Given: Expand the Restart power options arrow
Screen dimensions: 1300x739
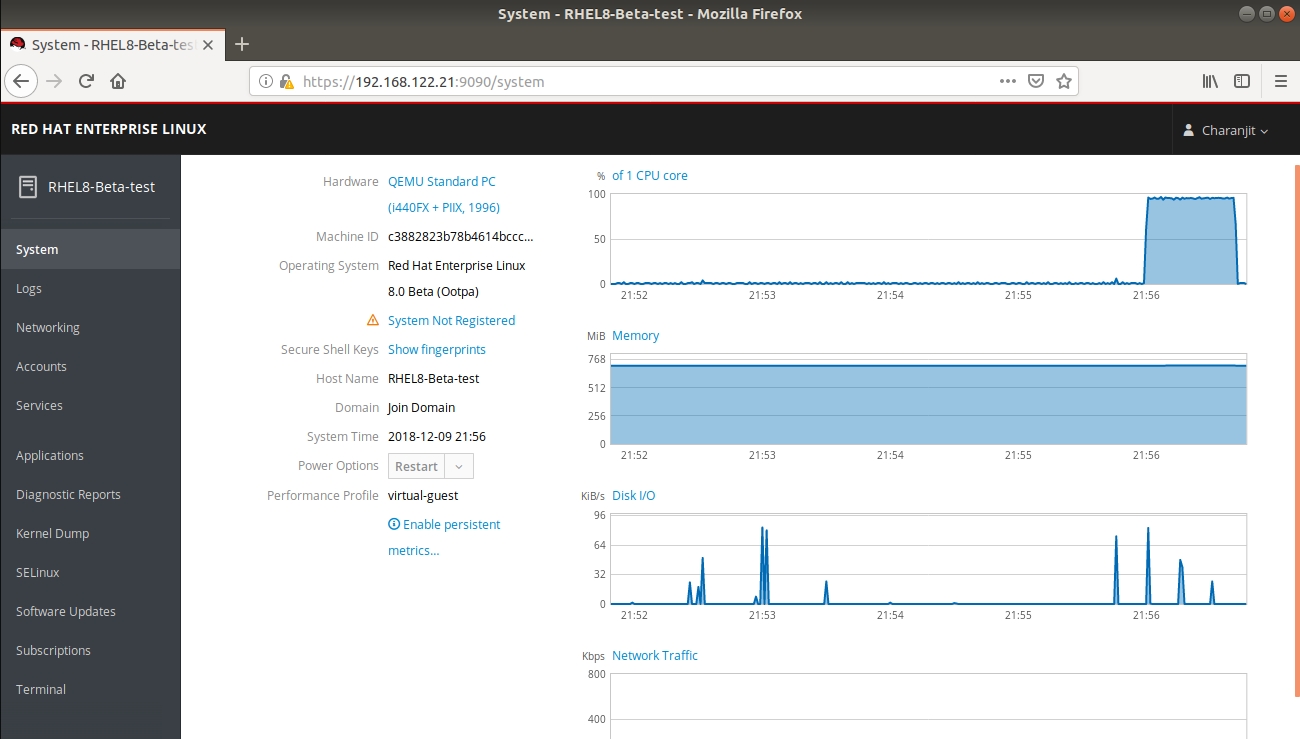Looking at the screenshot, I should coord(459,466).
